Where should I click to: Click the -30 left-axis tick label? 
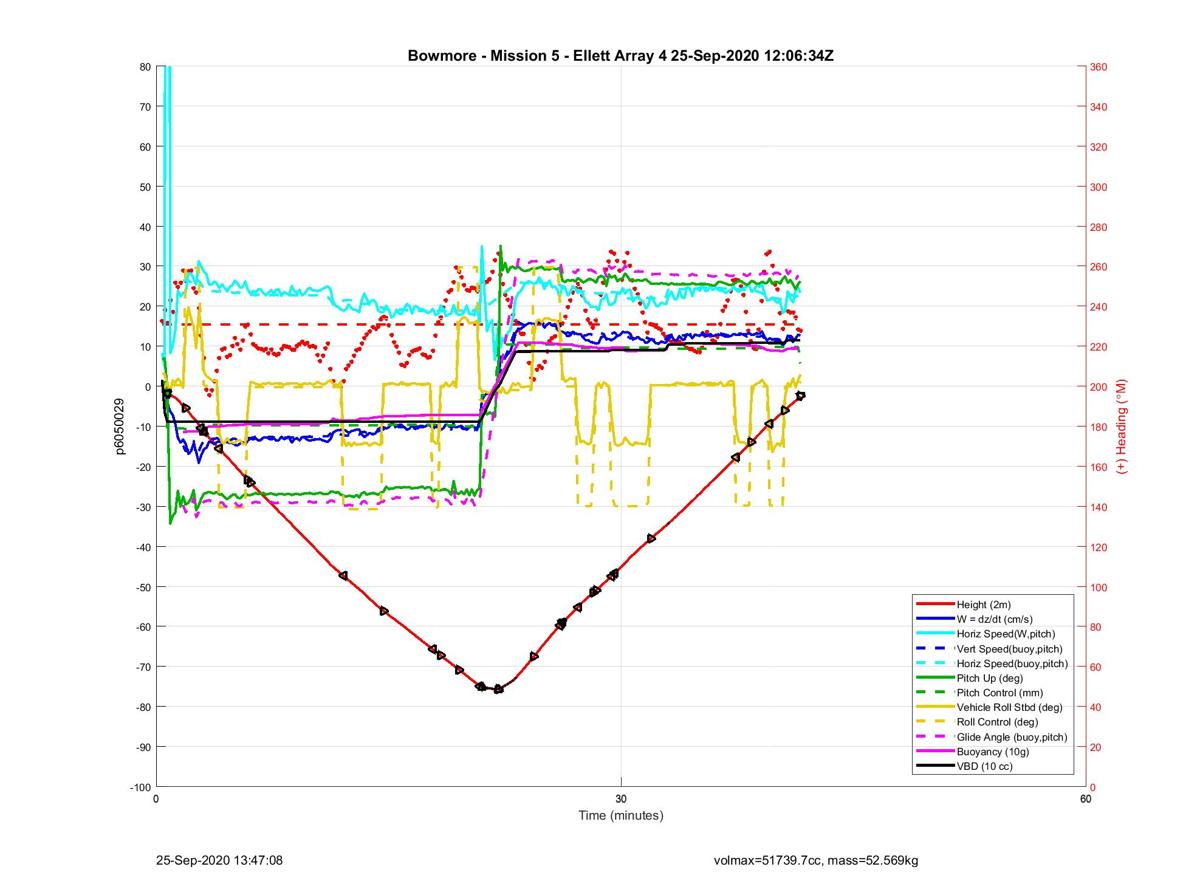[x=142, y=507]
